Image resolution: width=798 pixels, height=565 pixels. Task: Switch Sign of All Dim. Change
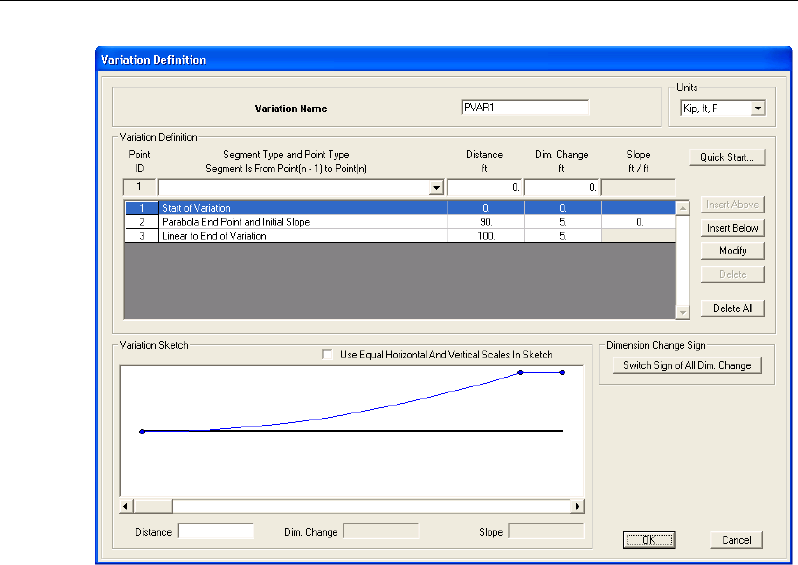pos(686,366)
